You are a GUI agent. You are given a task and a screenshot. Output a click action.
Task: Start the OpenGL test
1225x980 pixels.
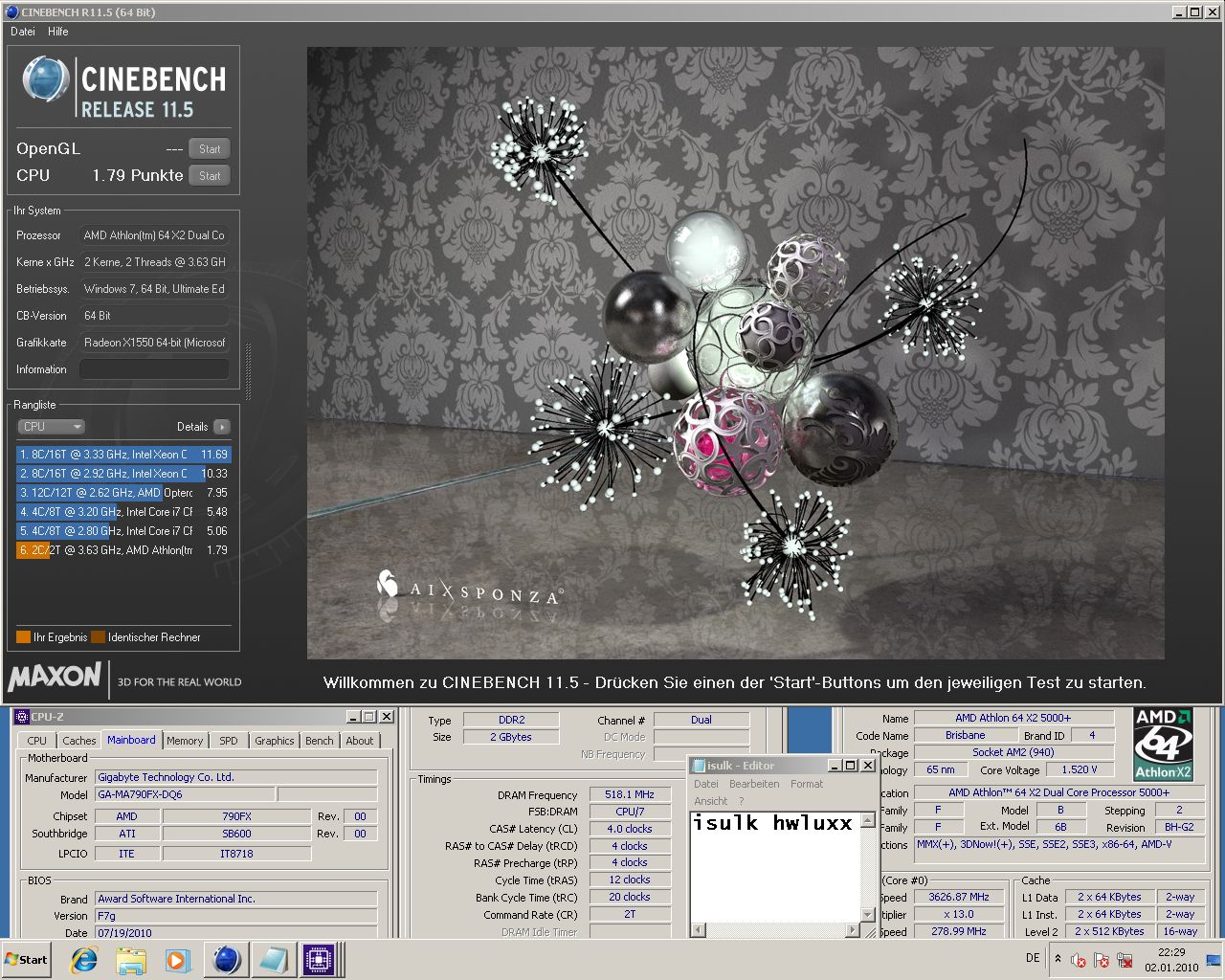[210, 148]
